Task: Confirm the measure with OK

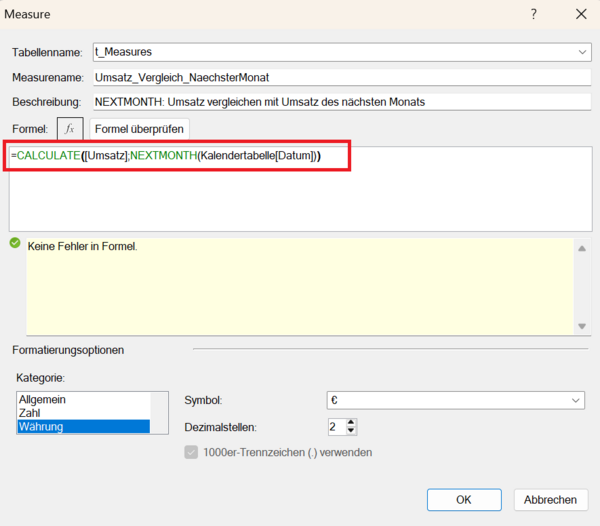Action: pyautogui.click(x=463, y=499)
